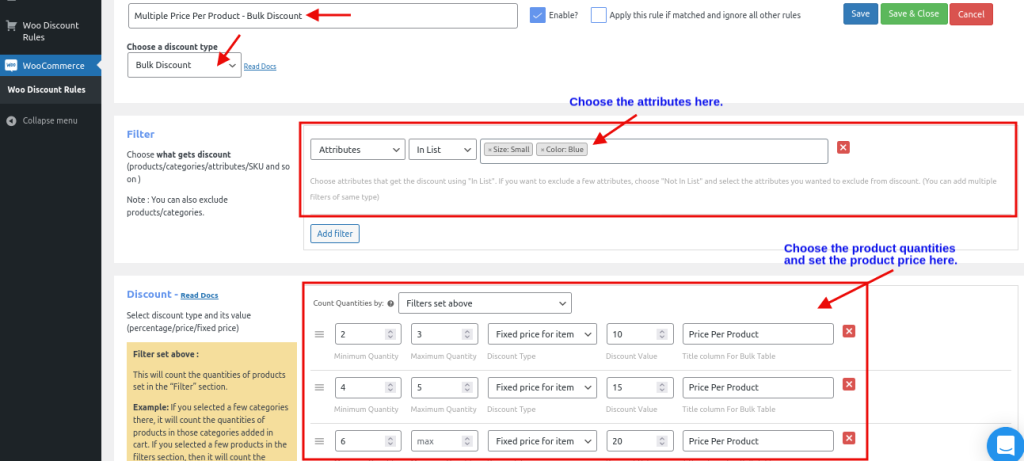Toggle the Enable checkbox

pyautogui.click(x=537, y=15)
